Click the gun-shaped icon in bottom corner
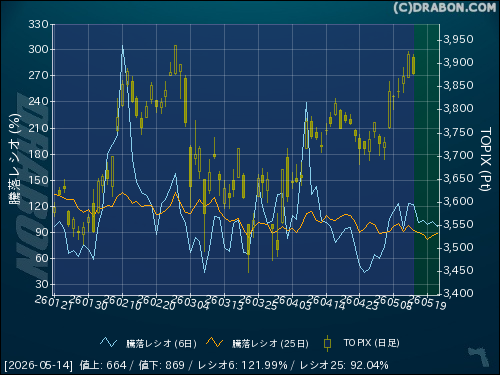The image size is (500, 375). 479,357
